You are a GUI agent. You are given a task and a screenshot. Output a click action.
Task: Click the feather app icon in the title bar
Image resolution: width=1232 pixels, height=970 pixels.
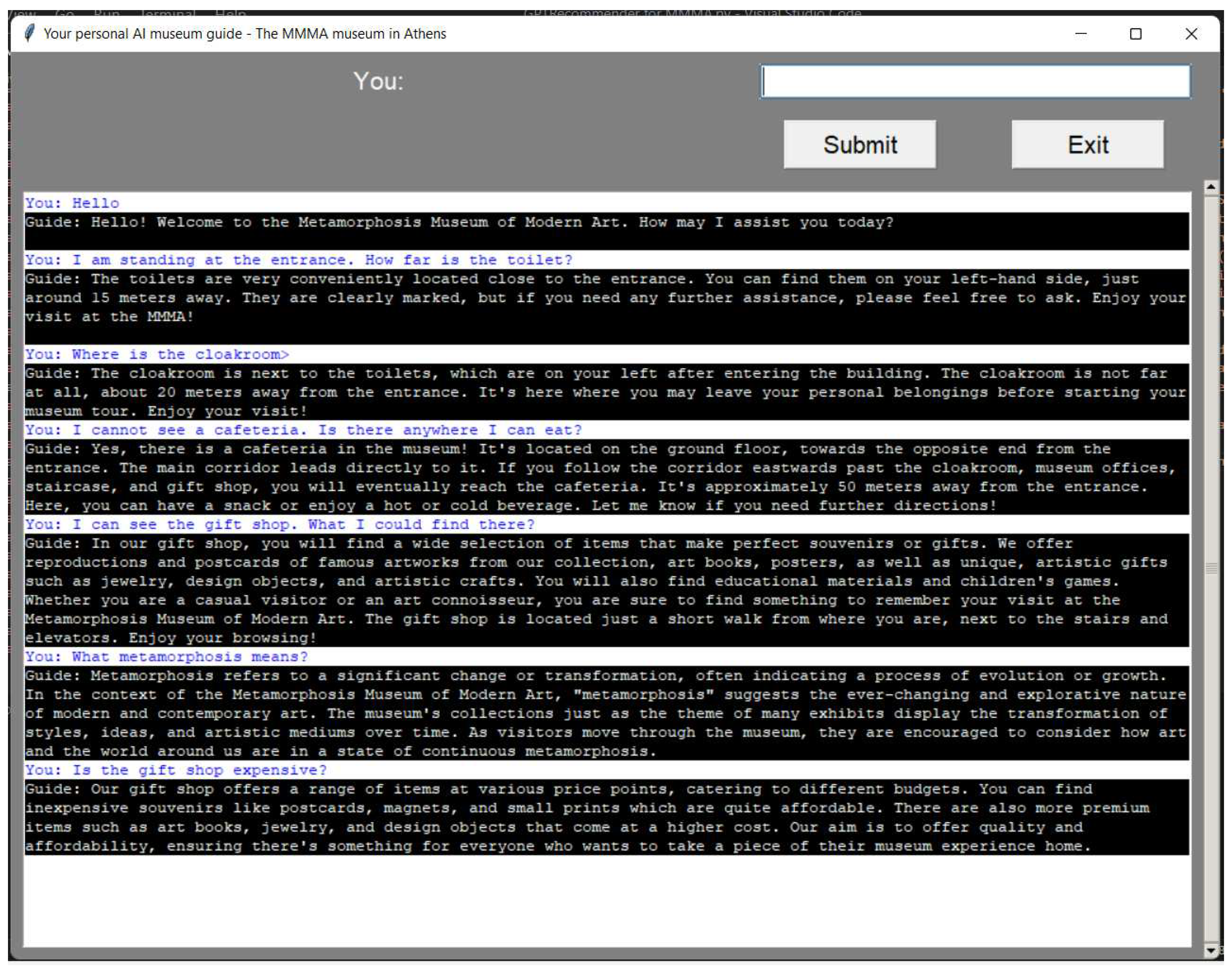pos(29,33)
